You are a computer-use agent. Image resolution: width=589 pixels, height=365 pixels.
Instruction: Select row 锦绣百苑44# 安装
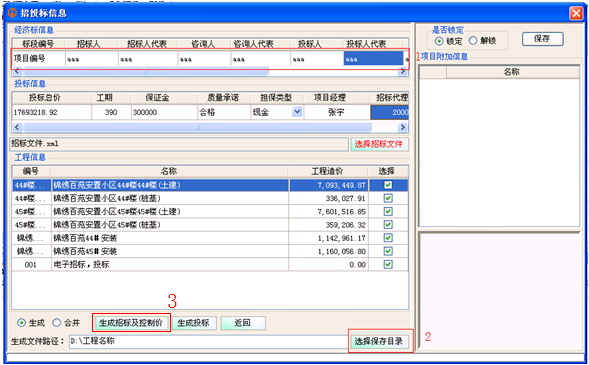[x=210, y=238]
